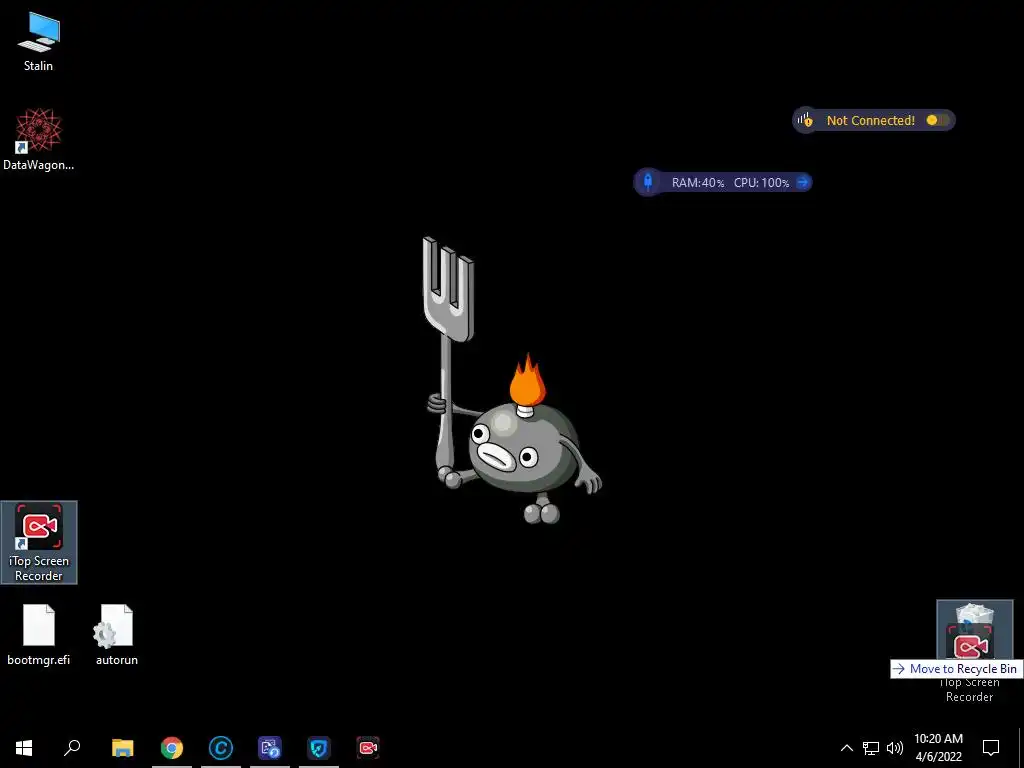Open the Action Center notifications icon

coord(991,748)
